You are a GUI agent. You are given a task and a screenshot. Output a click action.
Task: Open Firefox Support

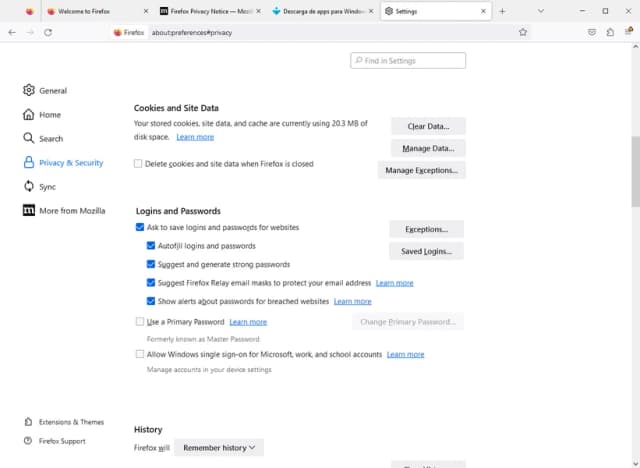pos(55,441)
